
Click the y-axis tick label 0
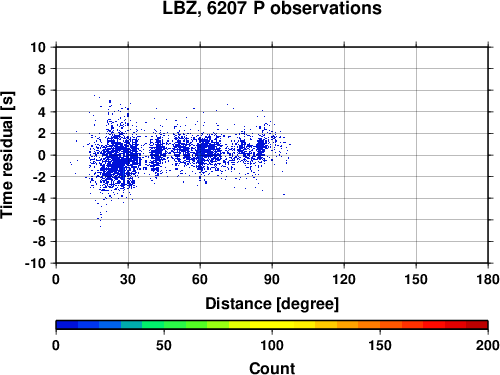click(x=42, y=155)
